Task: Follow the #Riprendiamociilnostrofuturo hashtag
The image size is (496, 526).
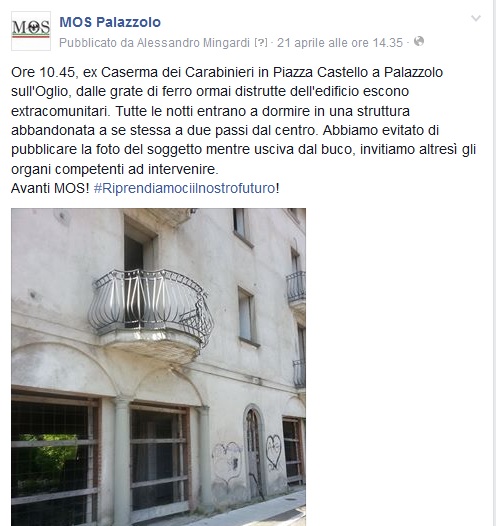Action: click(x=184, y=188)
